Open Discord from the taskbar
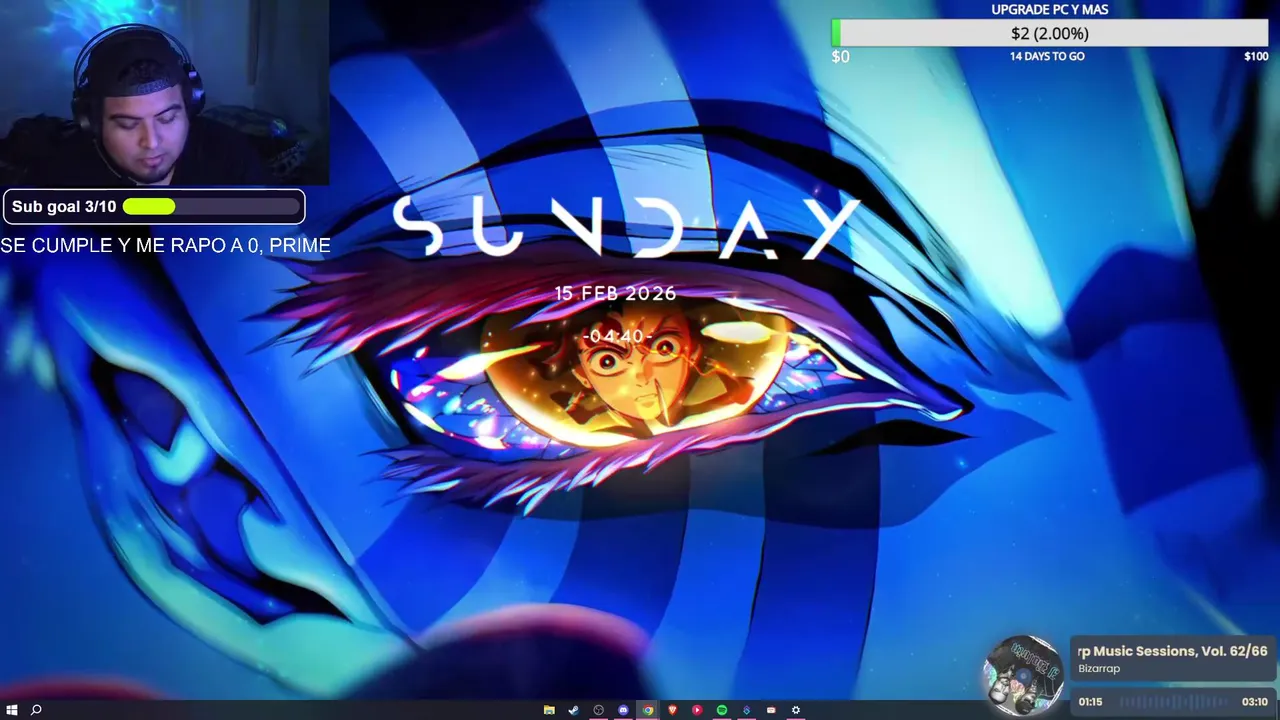The image size is (1280, 720). pos(623,710)
